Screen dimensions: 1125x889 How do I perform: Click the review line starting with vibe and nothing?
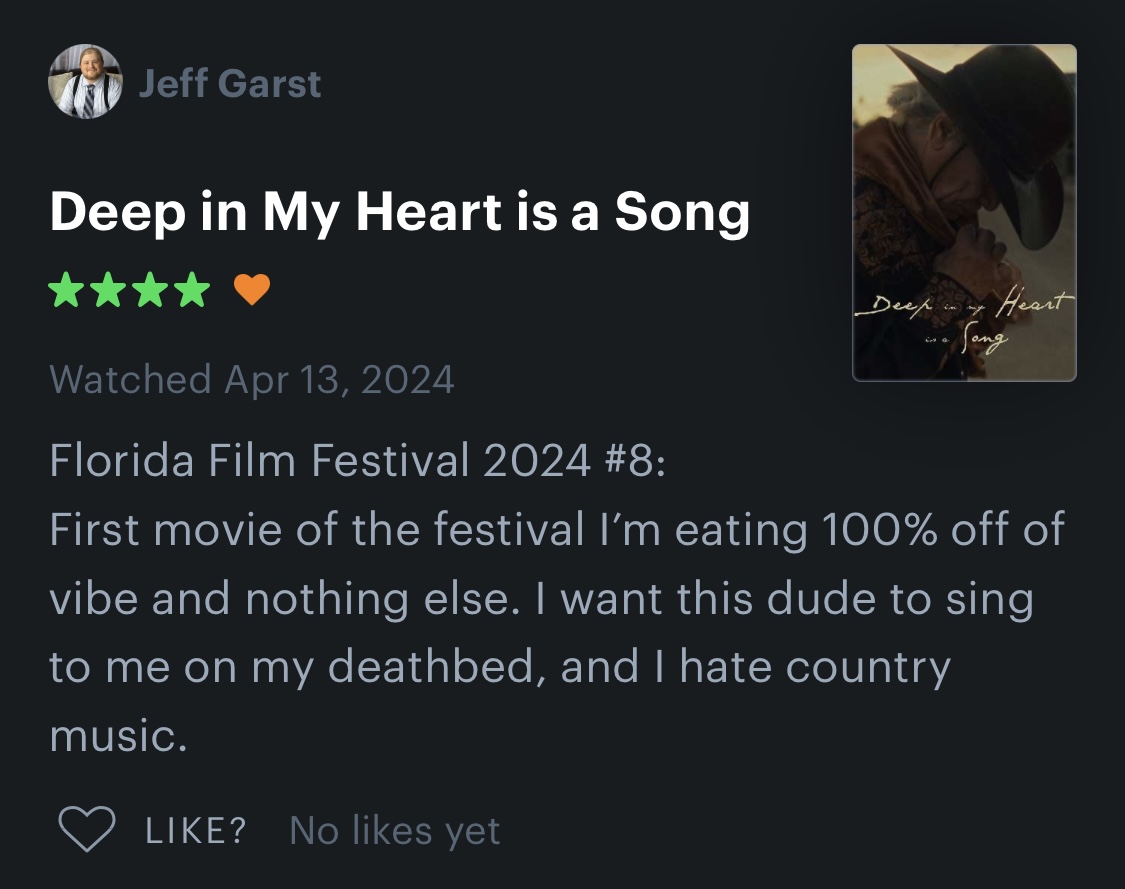pyautogui.click(x=542, y=599)
